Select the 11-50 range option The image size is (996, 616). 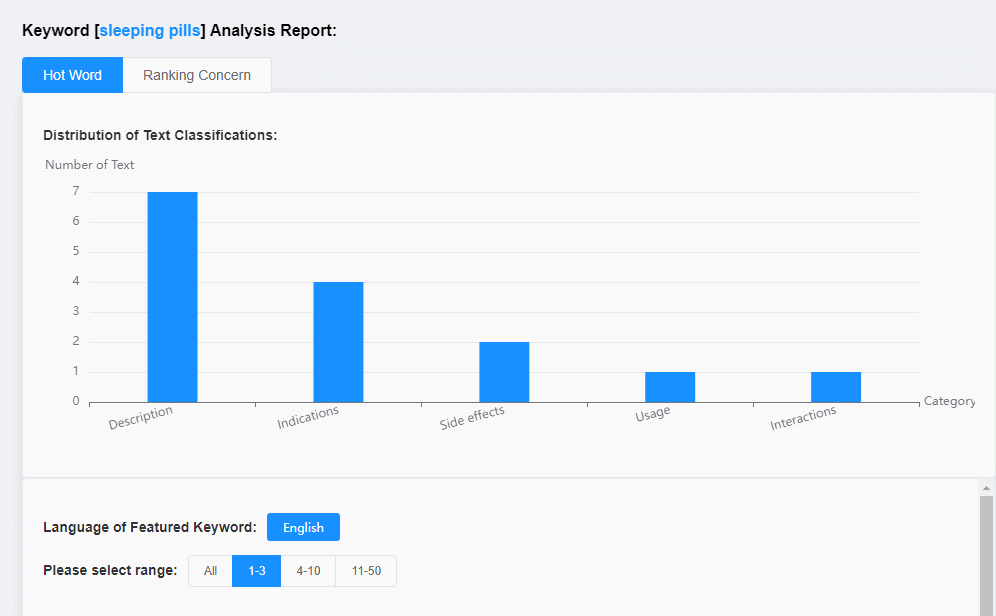click(x=366, y=571)
